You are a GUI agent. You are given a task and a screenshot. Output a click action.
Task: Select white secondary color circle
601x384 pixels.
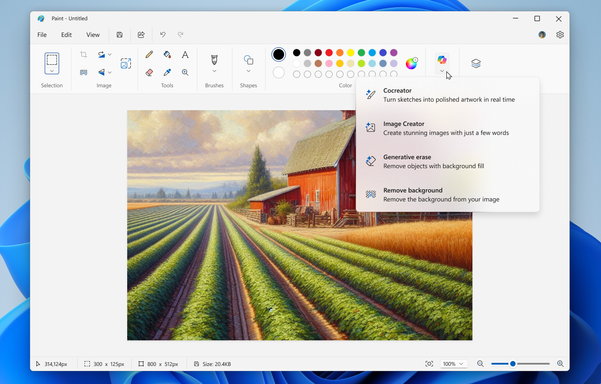[279, 72]
